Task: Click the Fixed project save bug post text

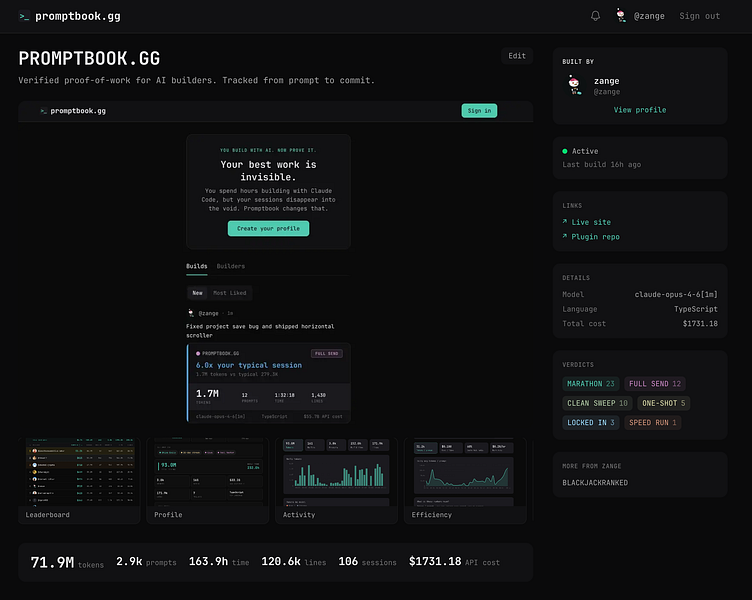Action: 260,330
